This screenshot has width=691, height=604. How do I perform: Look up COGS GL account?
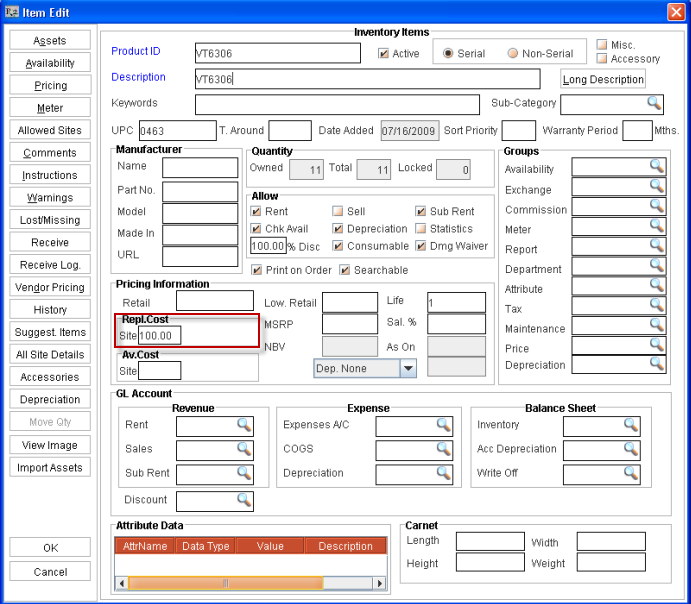pos(443,450)
